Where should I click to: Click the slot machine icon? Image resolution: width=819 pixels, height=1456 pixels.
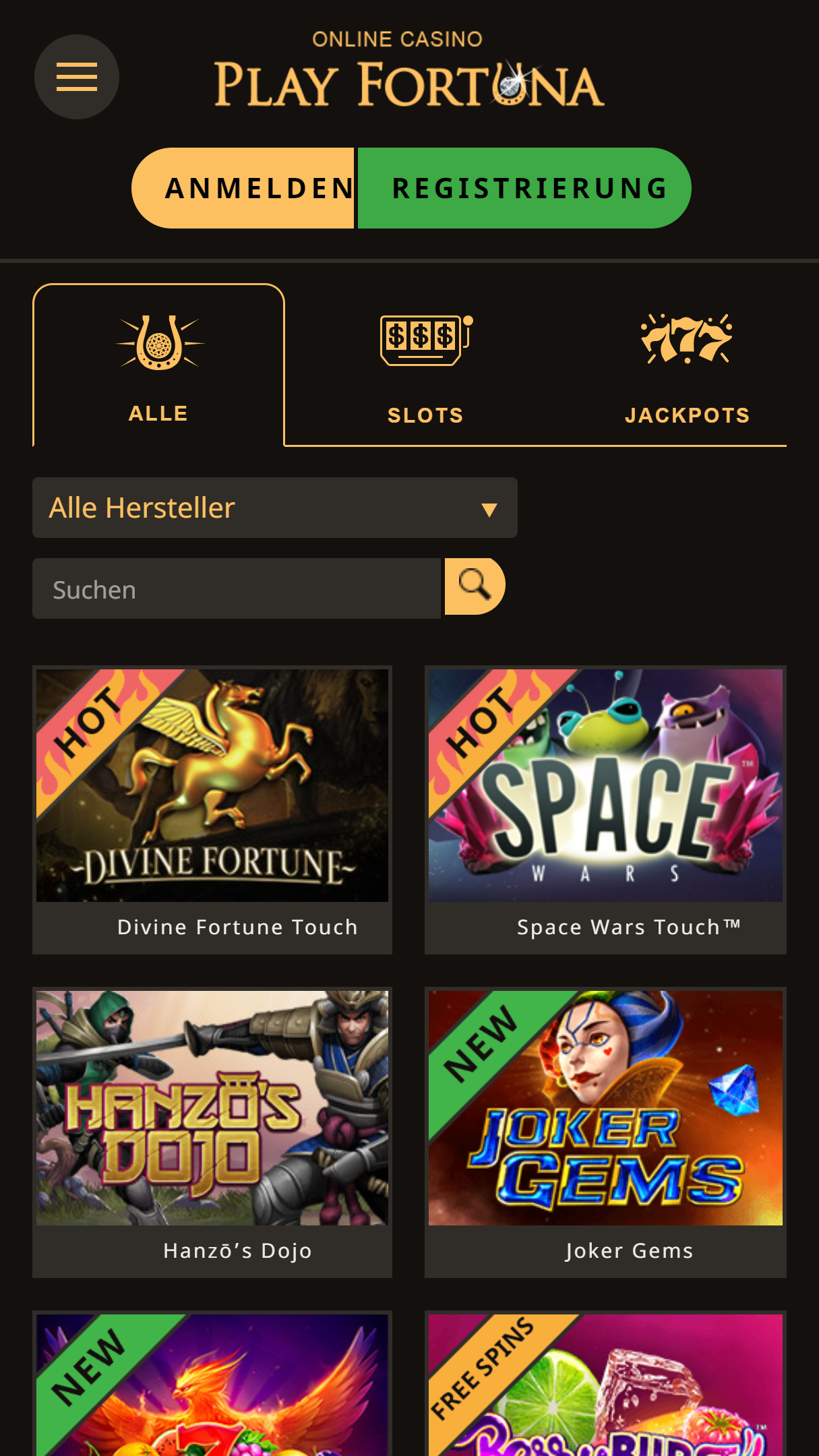point(426,340)
